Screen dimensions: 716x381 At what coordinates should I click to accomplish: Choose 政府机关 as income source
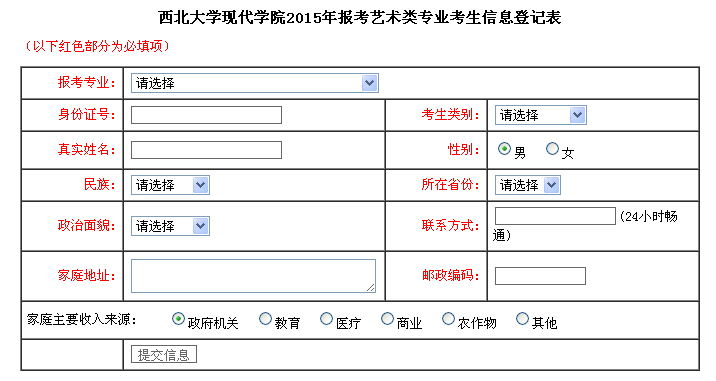point(178,318)
